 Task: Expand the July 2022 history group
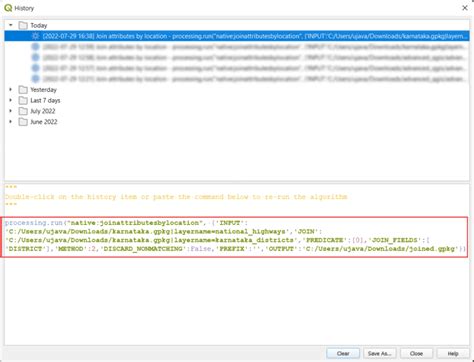pyautogui.click(x=11, y=111)
